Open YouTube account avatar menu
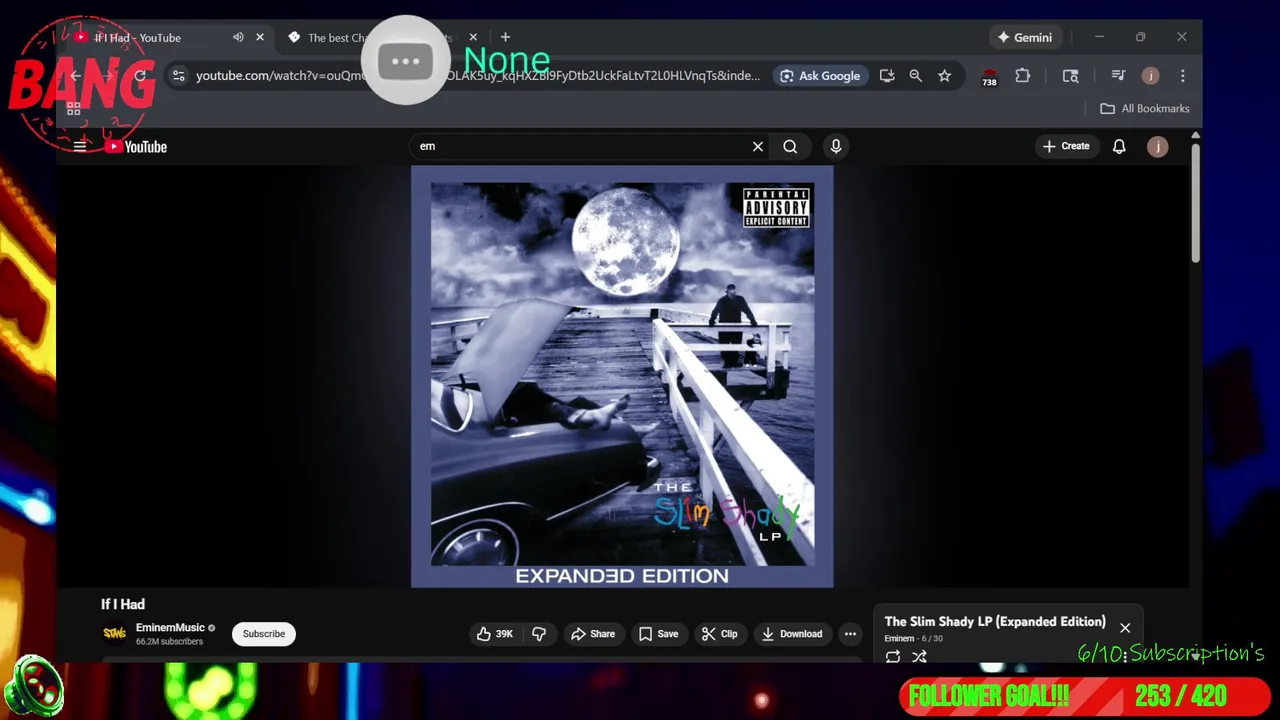Viewport: 1280px width, 720px height. tap(1157, 146)
